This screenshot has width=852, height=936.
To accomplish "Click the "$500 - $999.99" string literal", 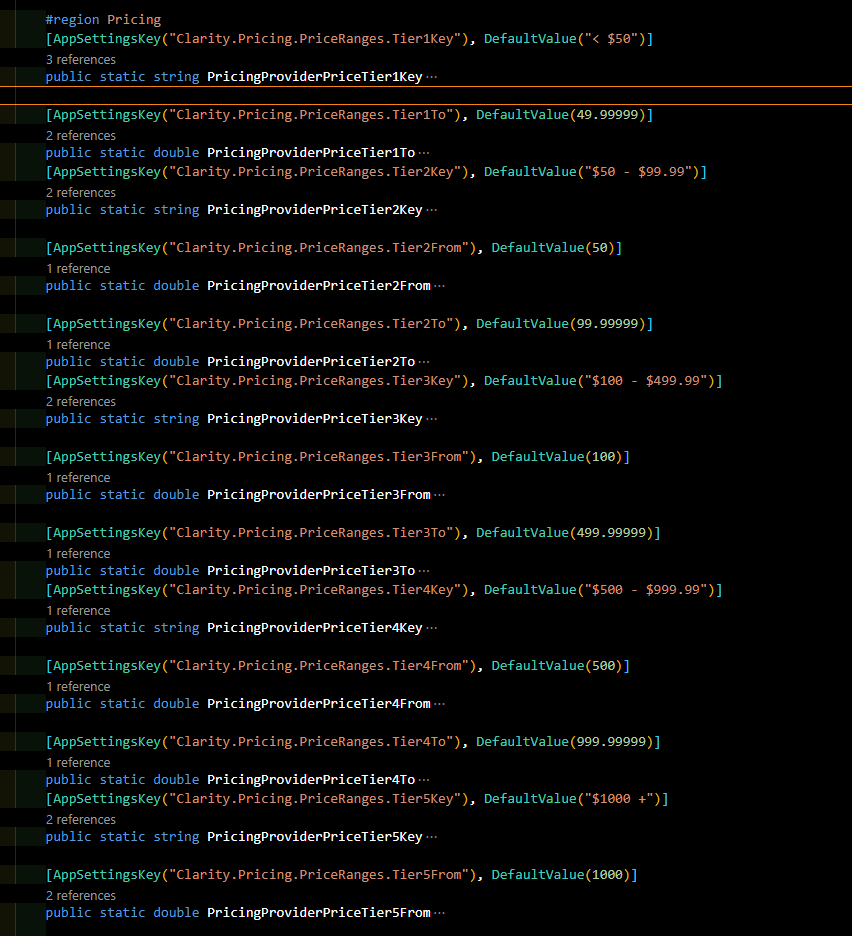I will click(x=646, y=590).
